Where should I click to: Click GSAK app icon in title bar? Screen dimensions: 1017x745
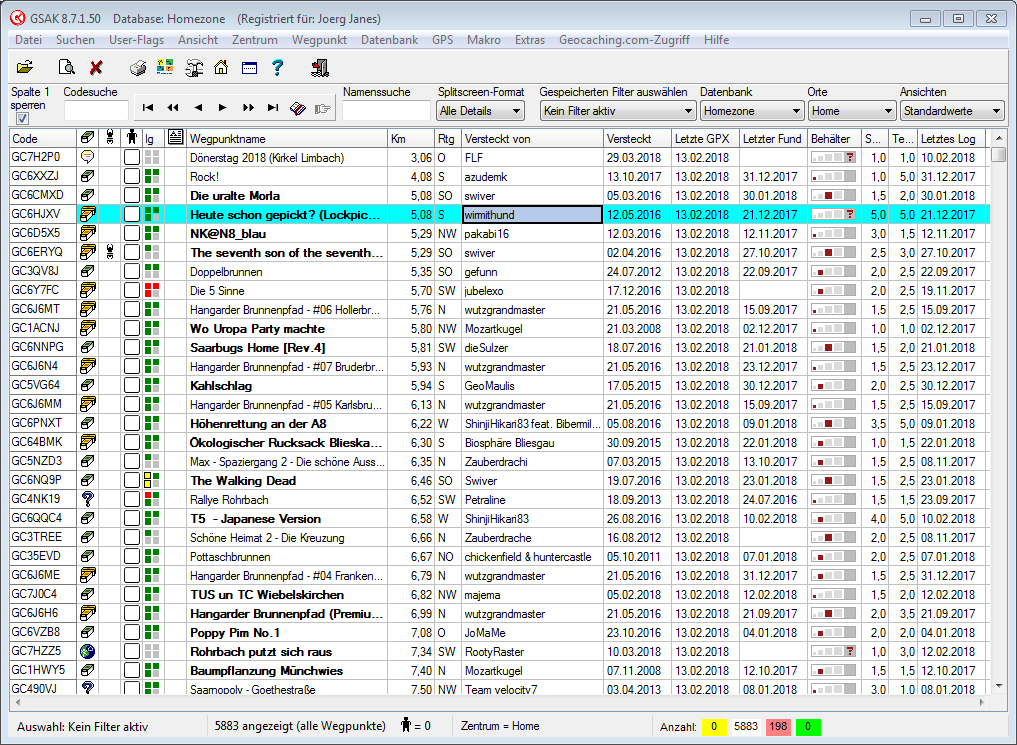[18, 18]
